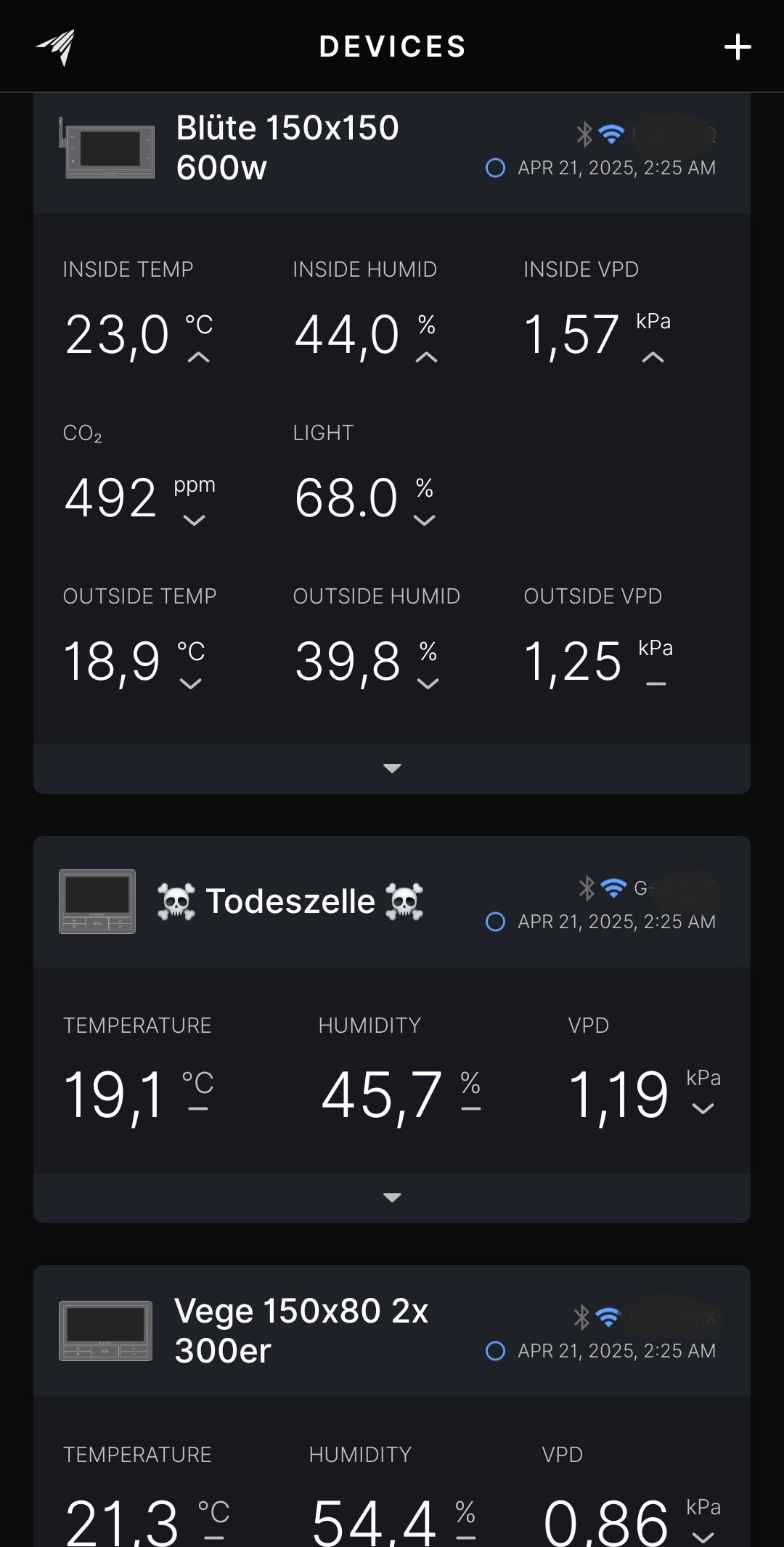This screenshot has width=784, height=1547.
Task: Tap status circle beside Todeszelle timestamp
Action: (495, 922)
